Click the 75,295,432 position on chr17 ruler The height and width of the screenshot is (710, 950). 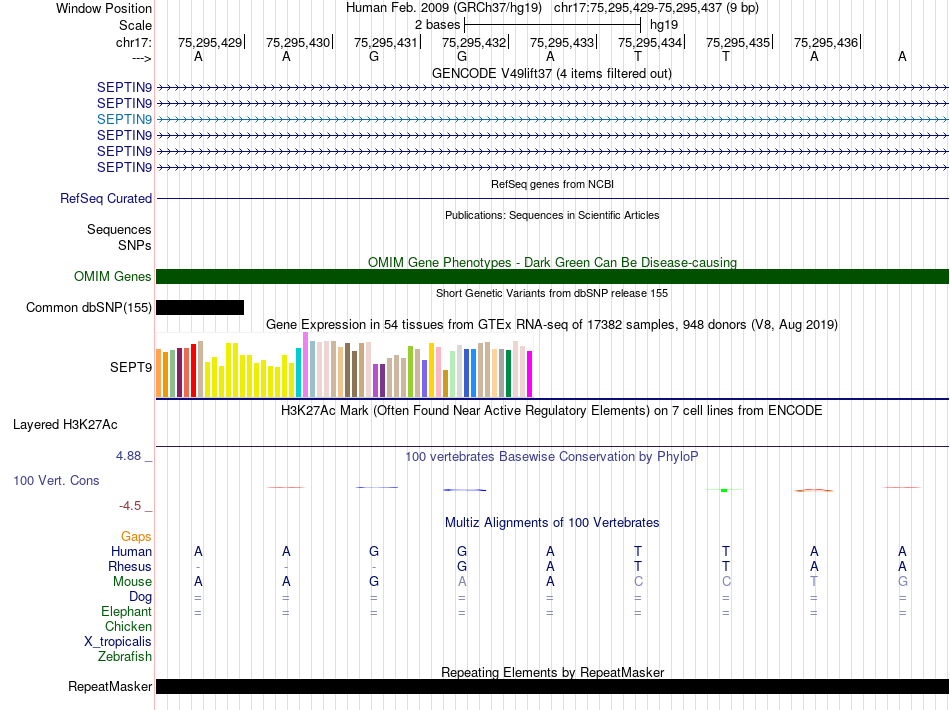point(474,42)
